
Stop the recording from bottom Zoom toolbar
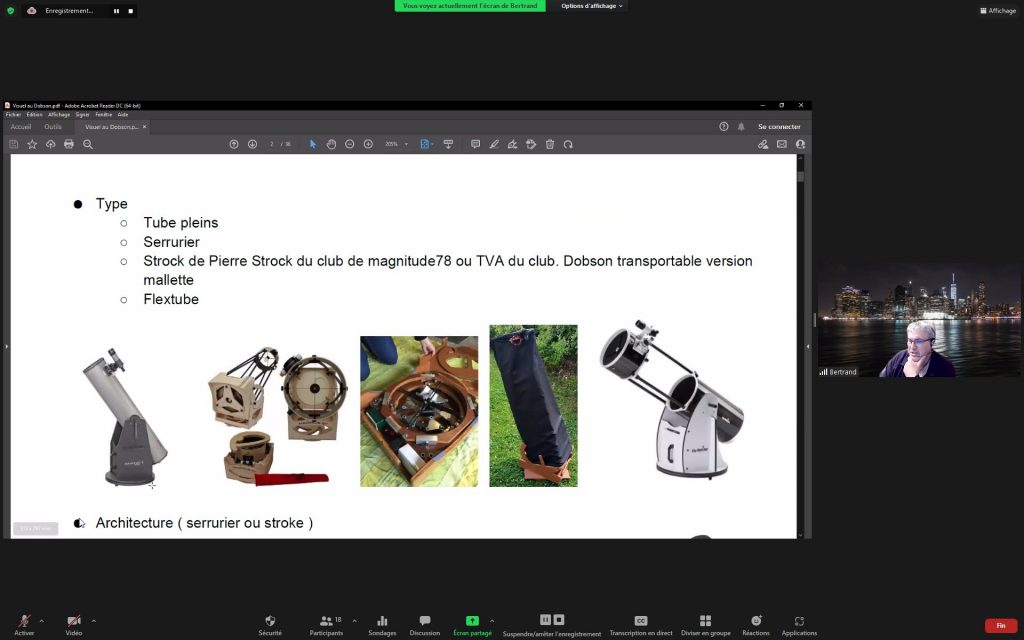point(559,620)
